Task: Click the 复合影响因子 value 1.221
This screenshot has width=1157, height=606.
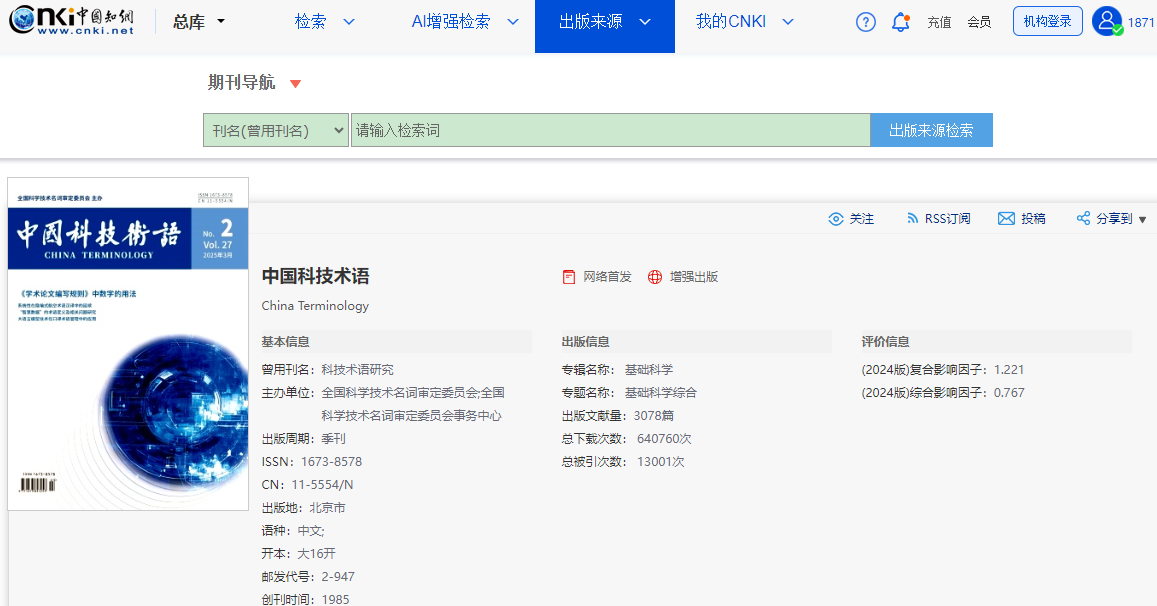Action: coord(1009,370)
